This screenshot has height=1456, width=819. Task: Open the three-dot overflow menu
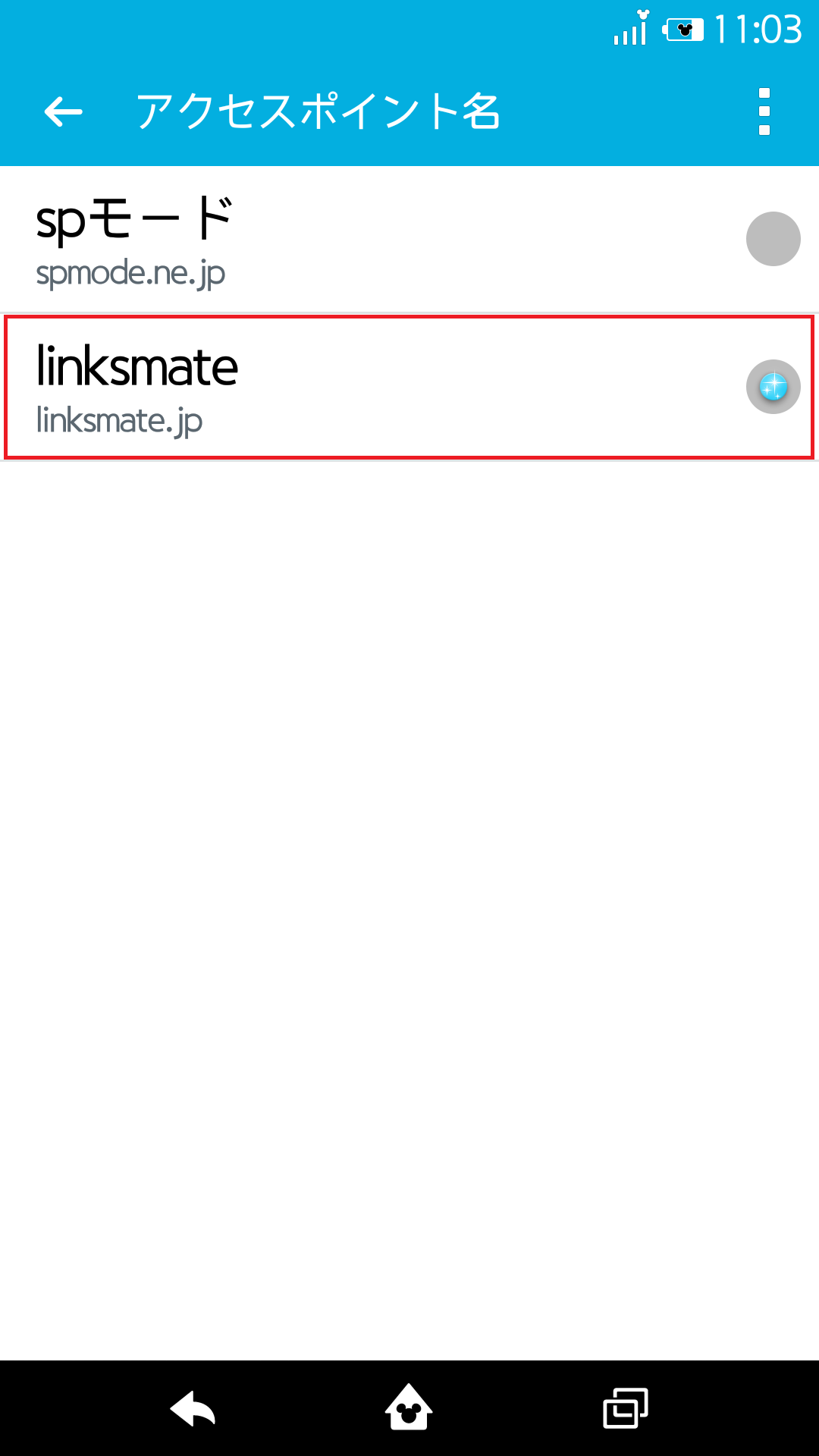tap(764, 111)
